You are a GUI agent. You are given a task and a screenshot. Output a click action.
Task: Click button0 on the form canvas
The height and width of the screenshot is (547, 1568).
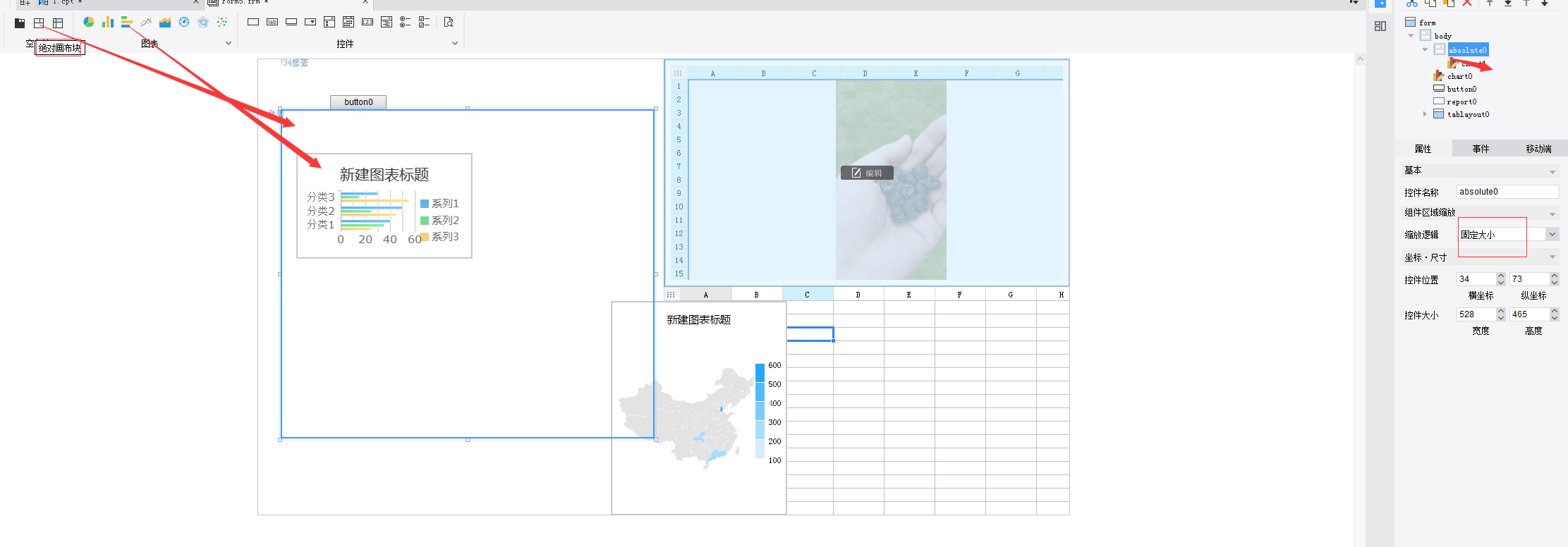click(x=358, y=102)
